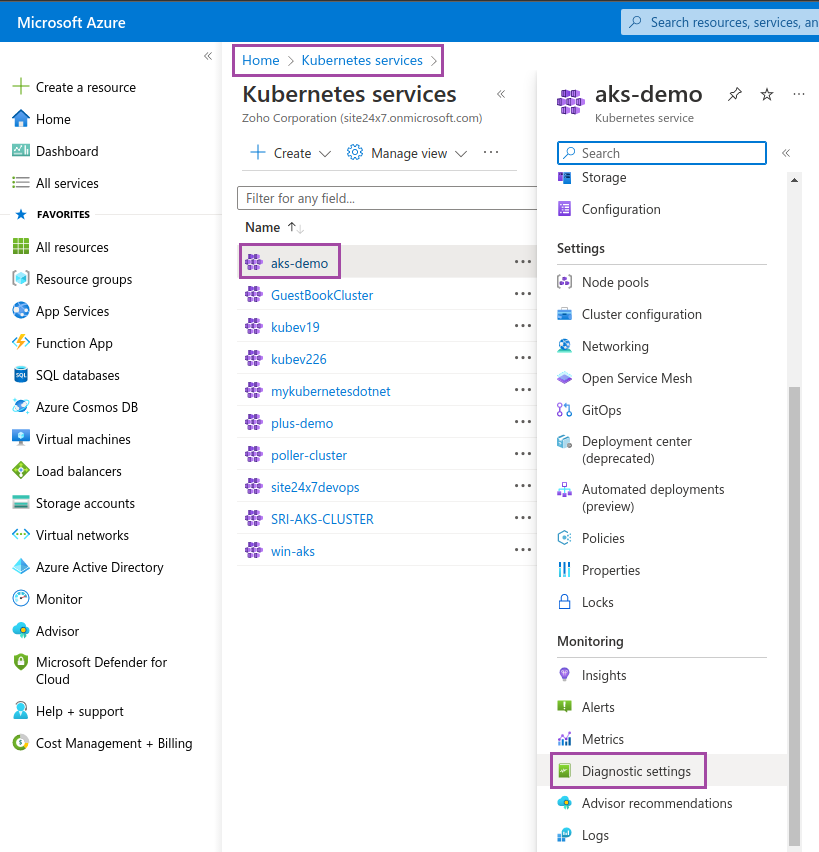
Task: Open the ellipsis menu for GuestBookCluster
Action: tap(522, 294)
